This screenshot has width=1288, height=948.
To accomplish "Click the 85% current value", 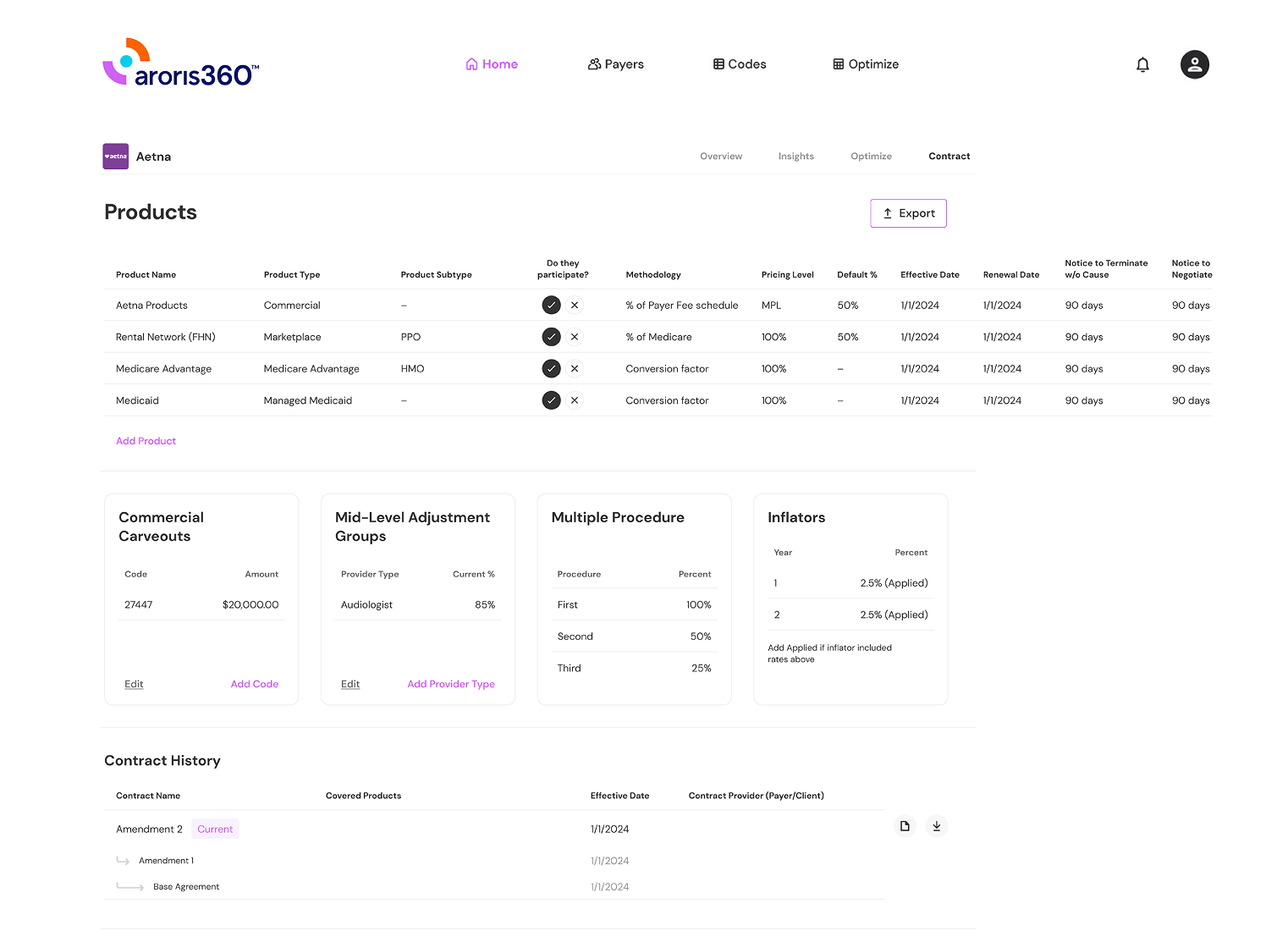I will [485, 605].
